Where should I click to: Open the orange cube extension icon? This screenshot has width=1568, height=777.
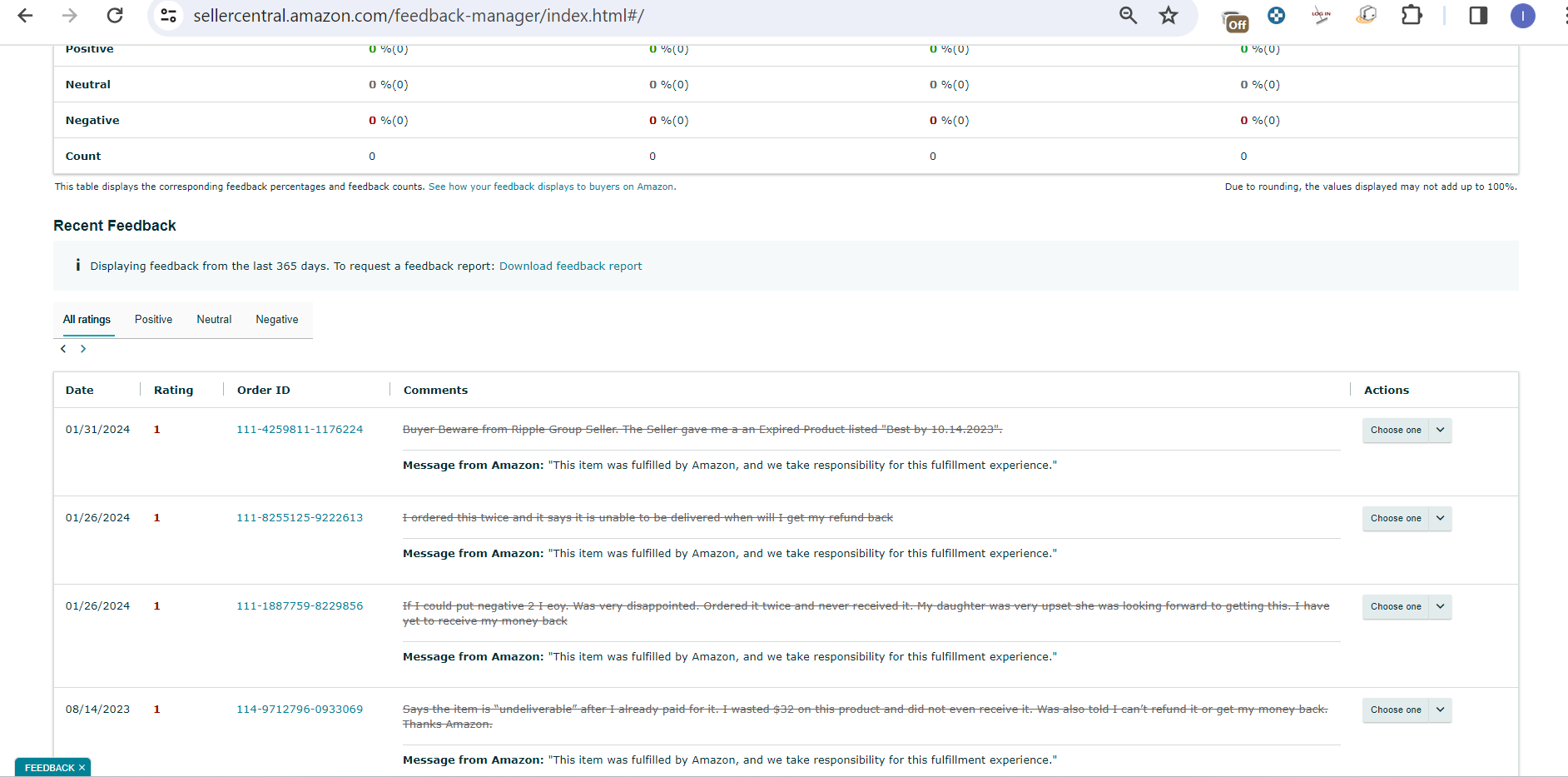1366,15
